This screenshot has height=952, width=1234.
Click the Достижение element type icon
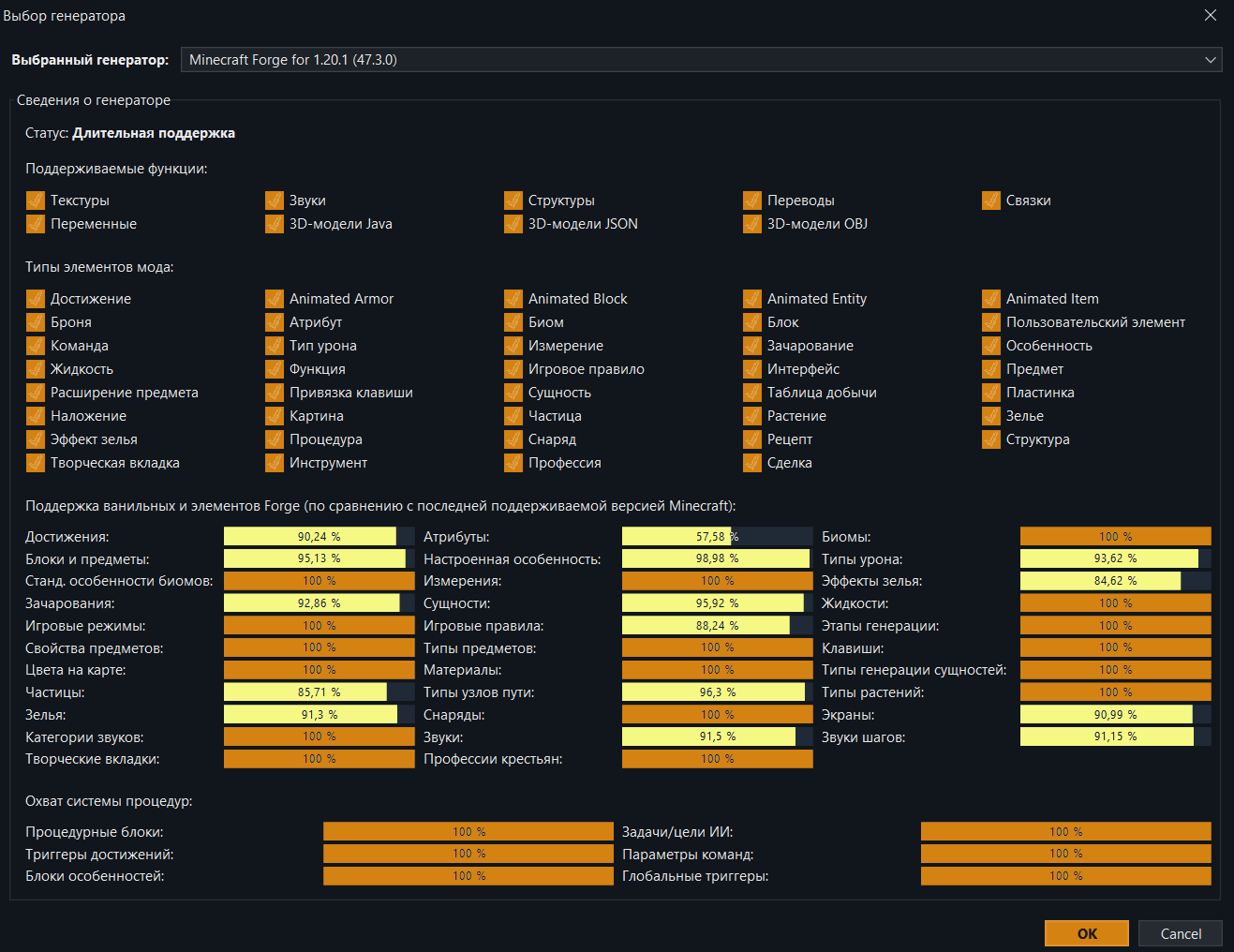click(36, 299)
